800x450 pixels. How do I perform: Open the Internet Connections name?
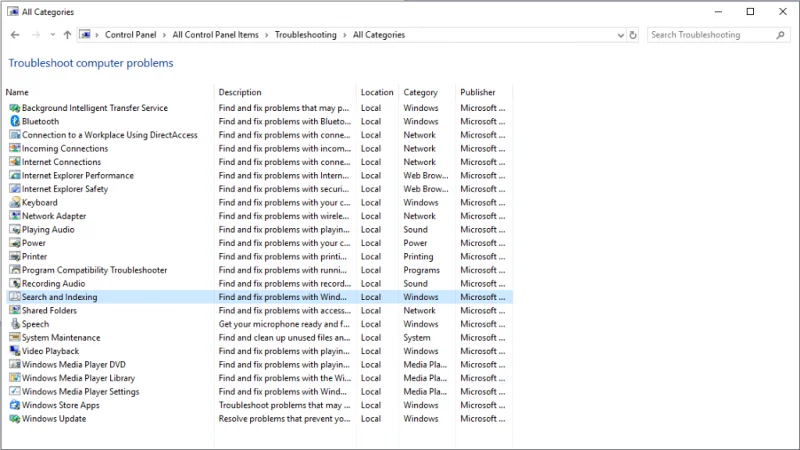click(x=61, y=162)
